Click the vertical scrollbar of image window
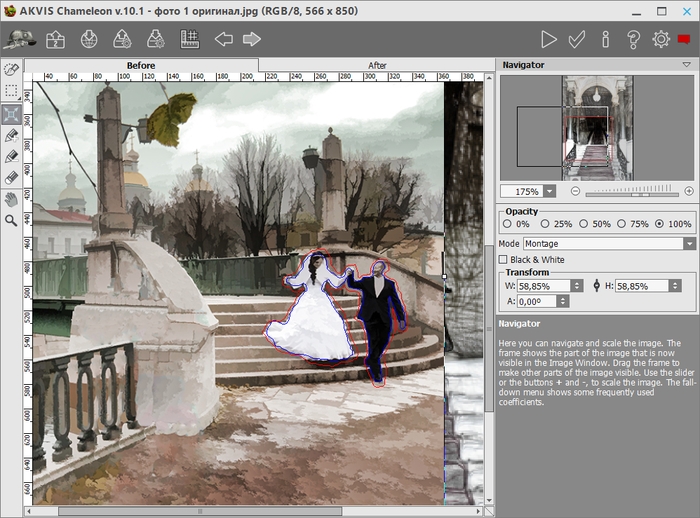The image size is (700, 518). [489, 328]
